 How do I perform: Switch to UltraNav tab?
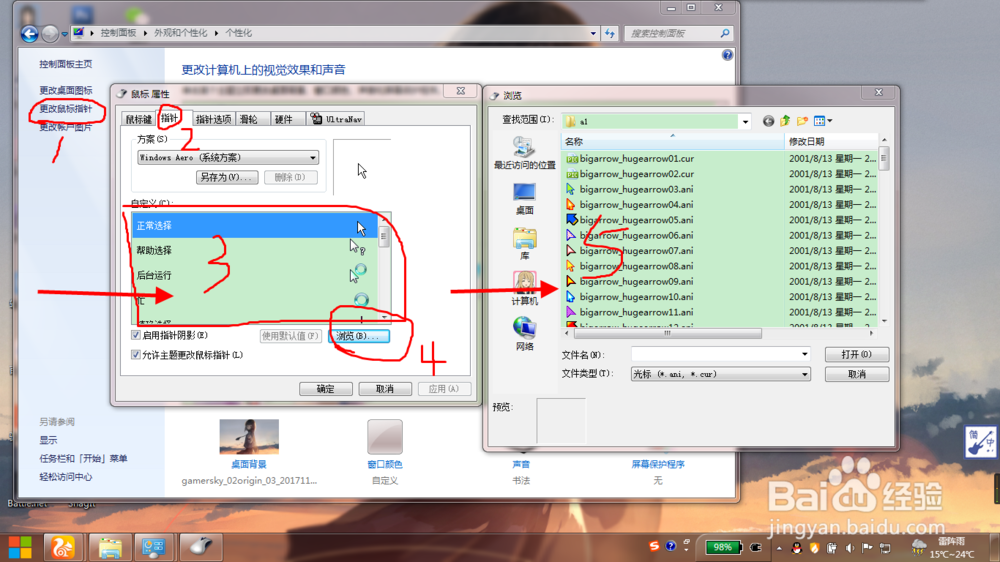click(336, 119)
